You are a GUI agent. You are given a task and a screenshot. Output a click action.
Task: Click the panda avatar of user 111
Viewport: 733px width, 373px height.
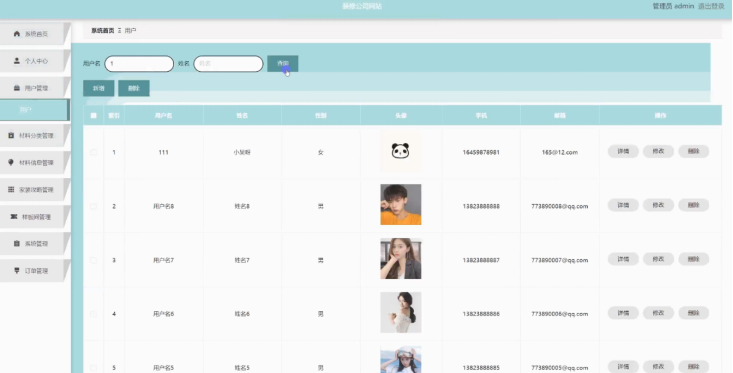(x=401, y=151)
